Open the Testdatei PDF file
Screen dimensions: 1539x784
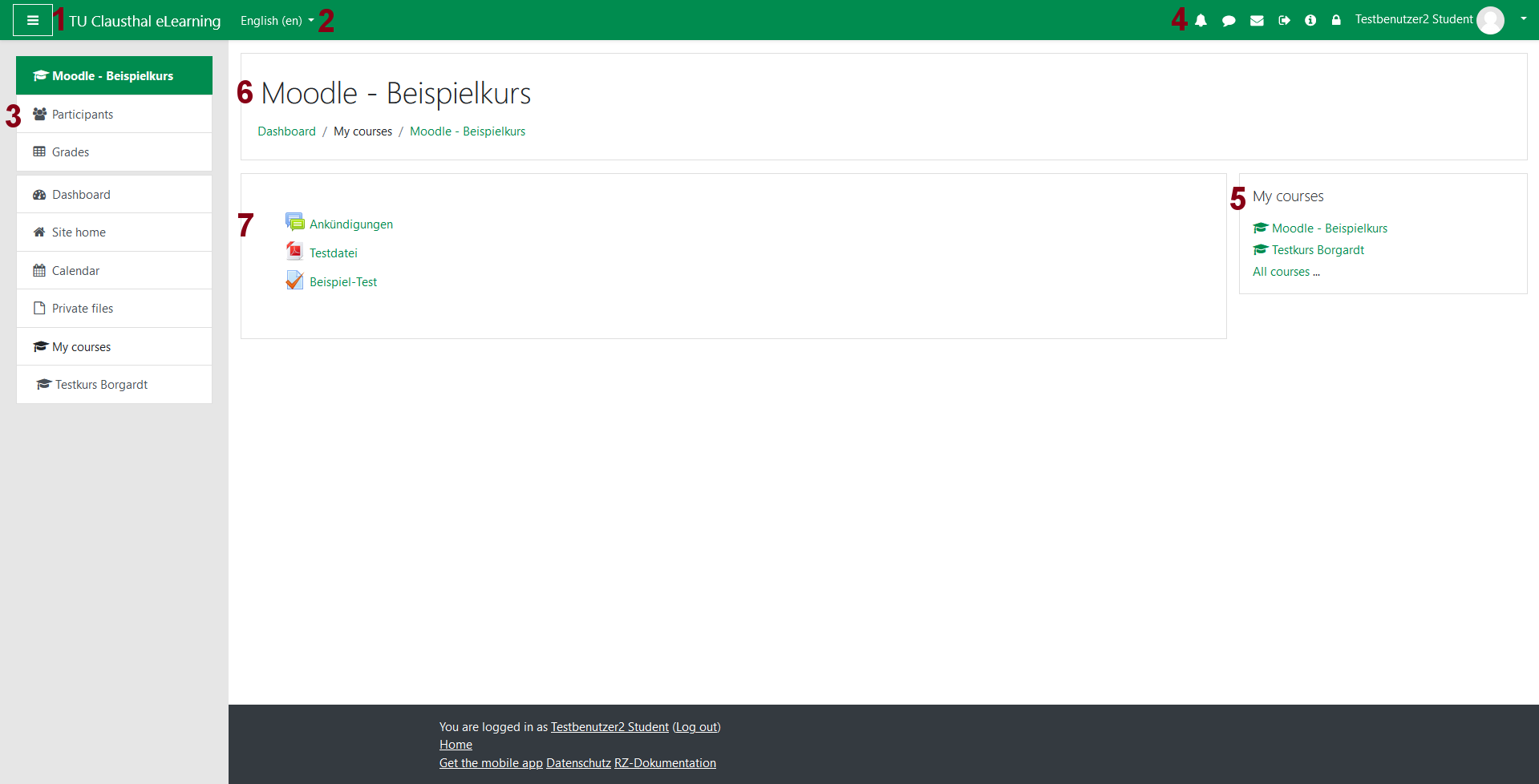click(x=333, y=253)
